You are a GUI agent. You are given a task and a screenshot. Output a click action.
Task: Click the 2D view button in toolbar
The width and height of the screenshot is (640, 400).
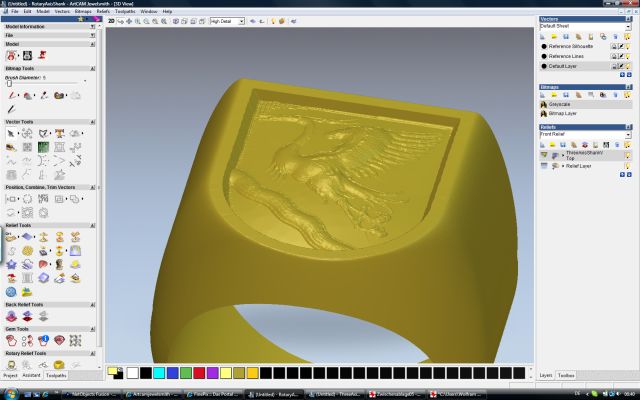[x=111, y=20]
